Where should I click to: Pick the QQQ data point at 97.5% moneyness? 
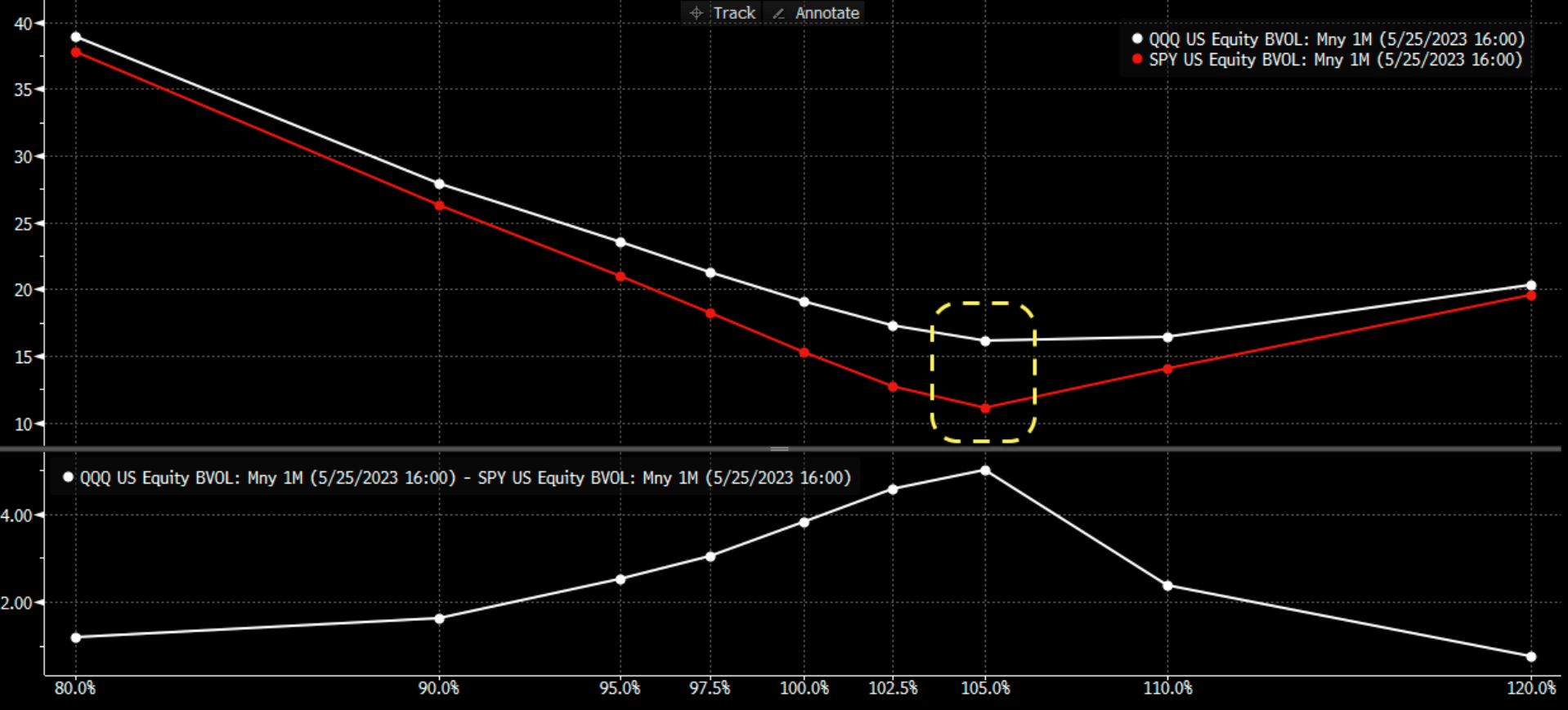click(710, 272)
